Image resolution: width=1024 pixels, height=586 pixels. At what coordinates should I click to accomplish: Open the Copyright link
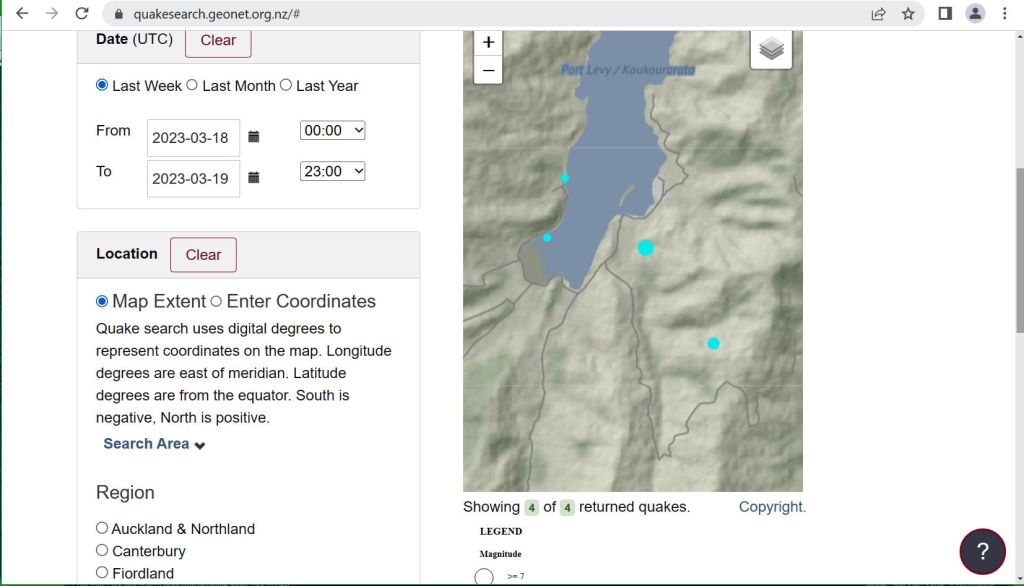click(x=772, y=507)
